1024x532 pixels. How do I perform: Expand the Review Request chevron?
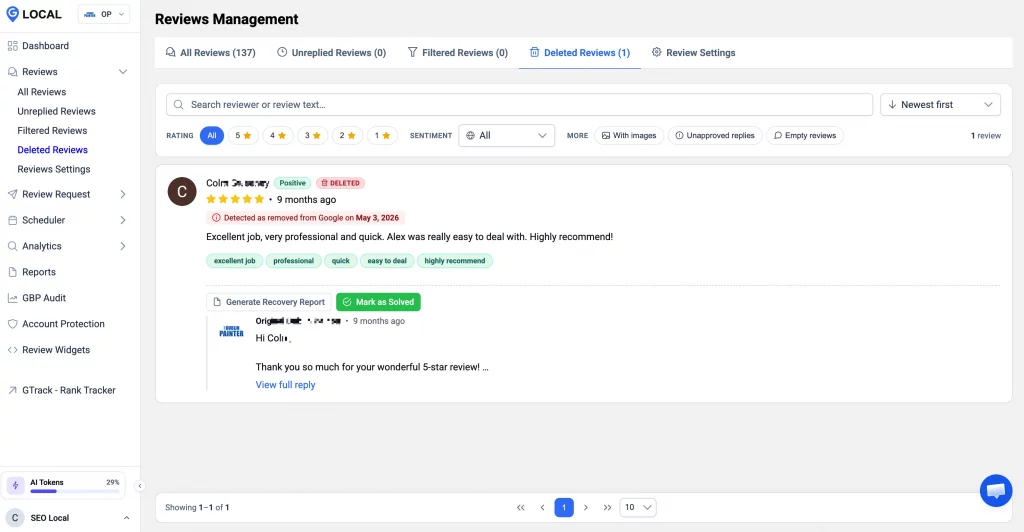[123, 195]
